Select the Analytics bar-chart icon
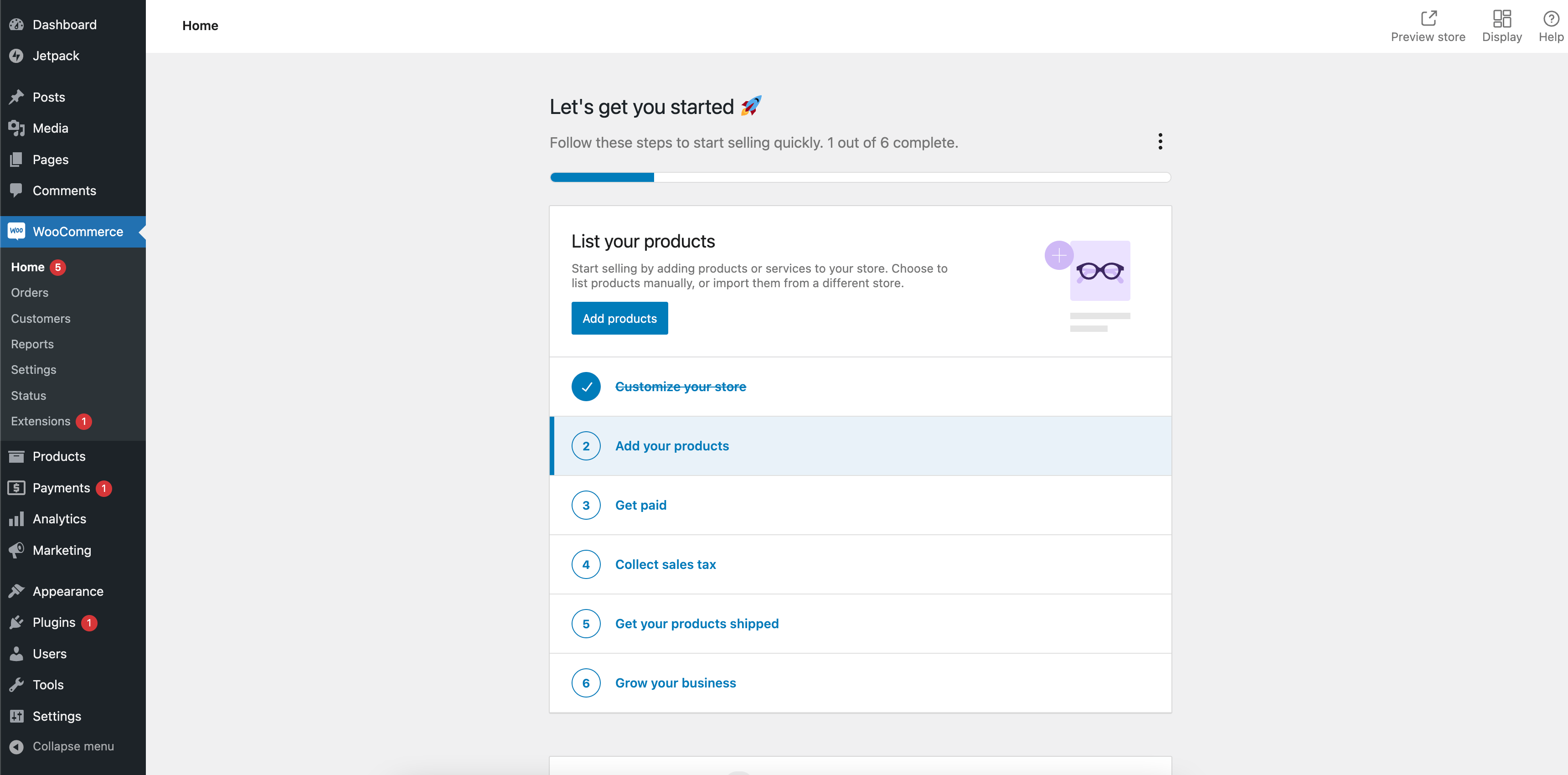Image resolution: width=1568 pixels, height=775 pixels. tap(16, 519)
